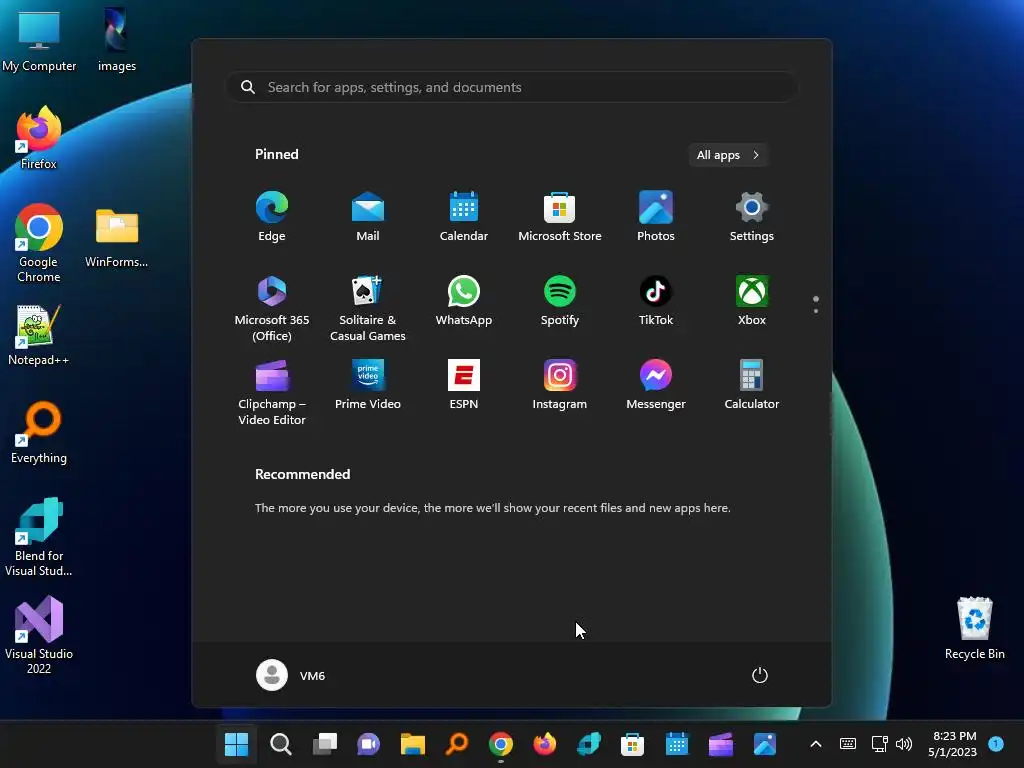The width and height of the screenshot is (1024, 768).
Task: Click the Start menu search field
Action: (x=512, y=87)
